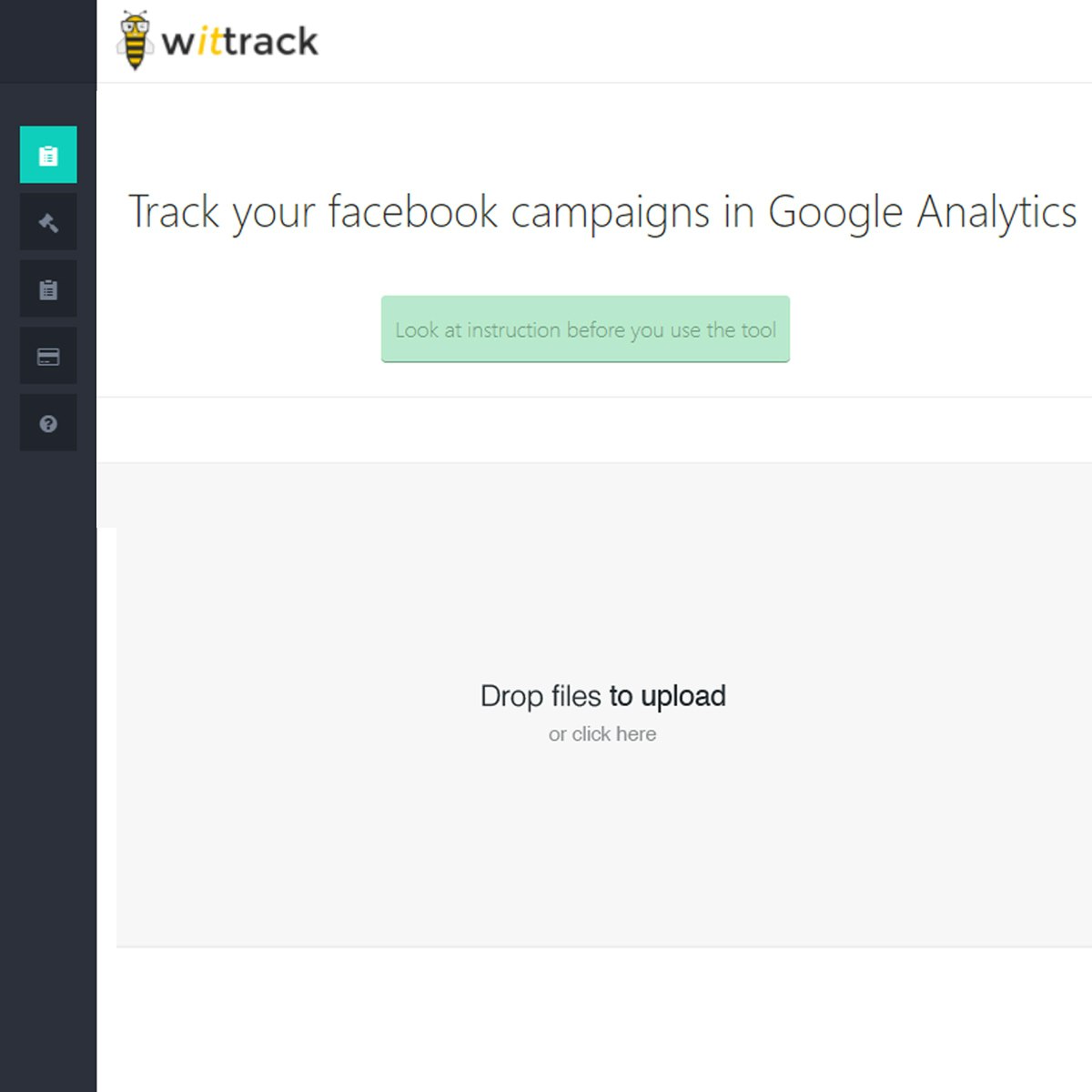This screenshot has height=1092, width=1092.
Task: Click Drop files to upload area
Action: 603,695
